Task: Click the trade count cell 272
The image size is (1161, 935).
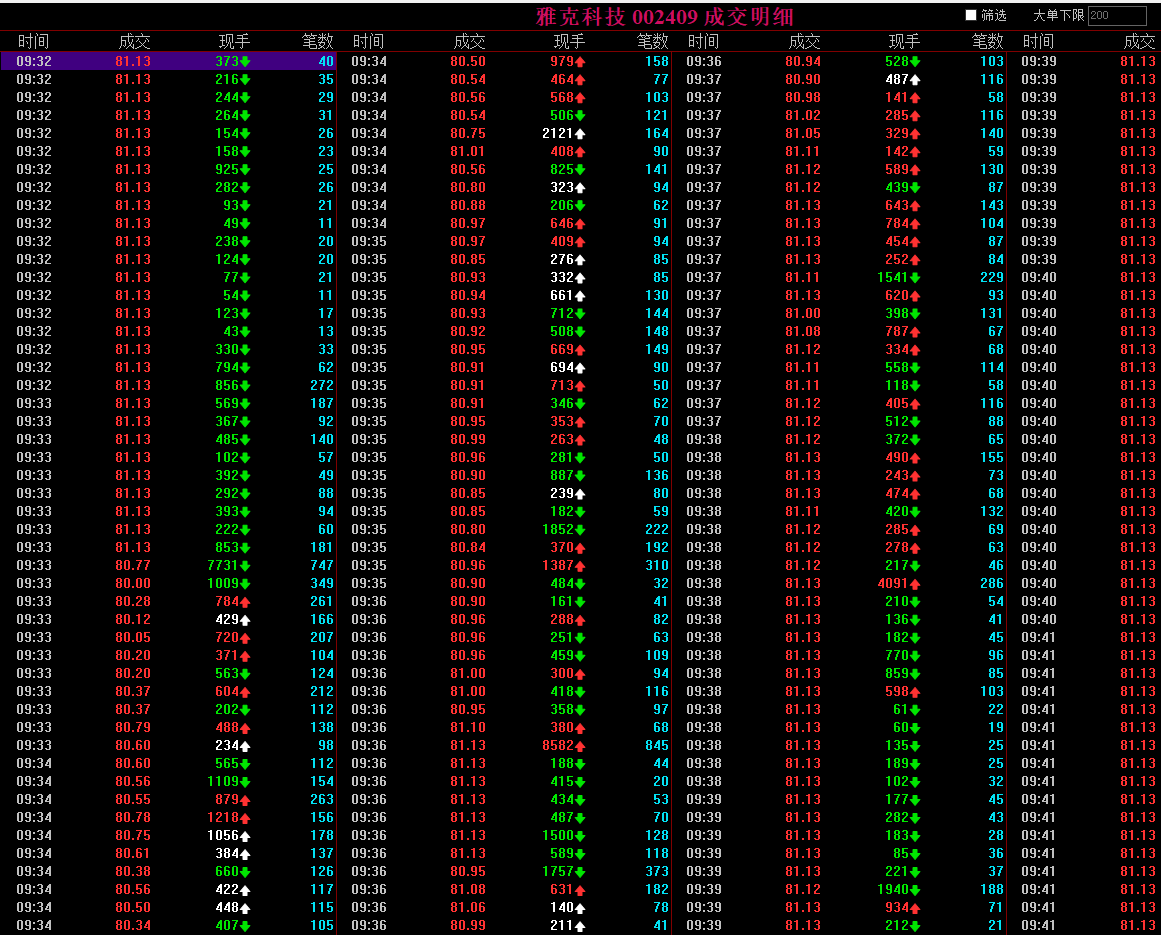Action: tap(321, 385)
